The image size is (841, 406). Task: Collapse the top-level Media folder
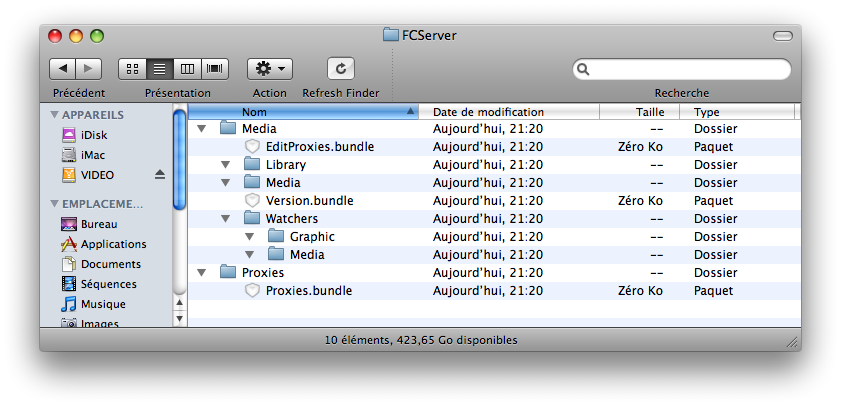tap(202, 129)
